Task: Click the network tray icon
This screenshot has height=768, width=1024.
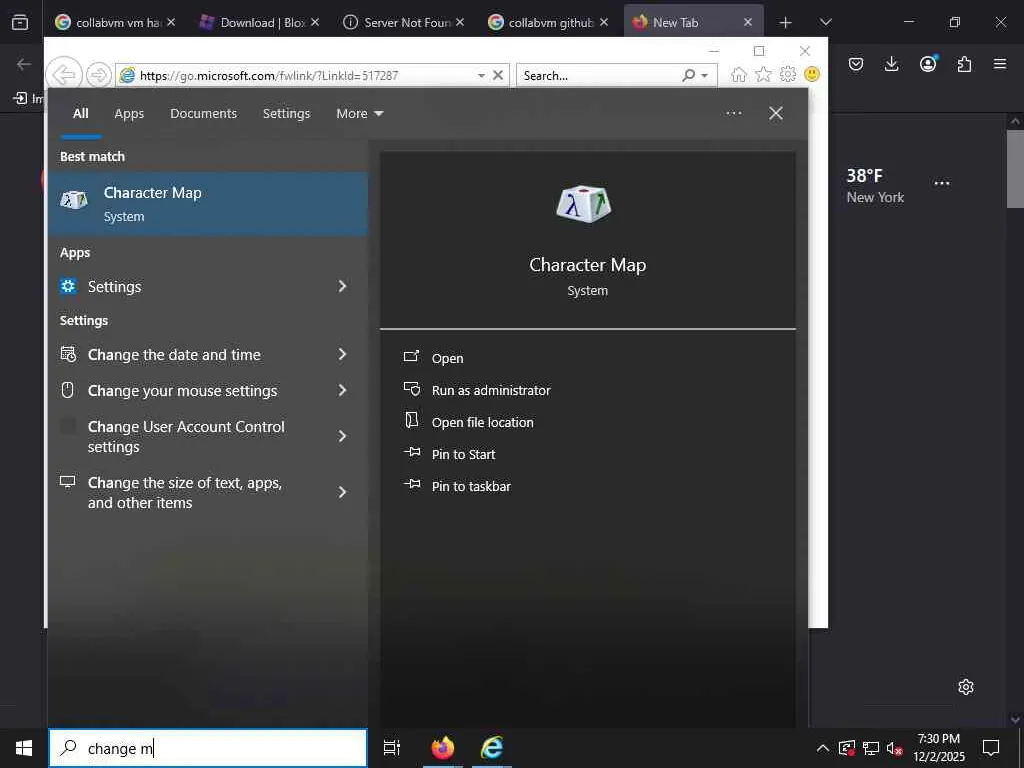Action: tap(871, 748)
